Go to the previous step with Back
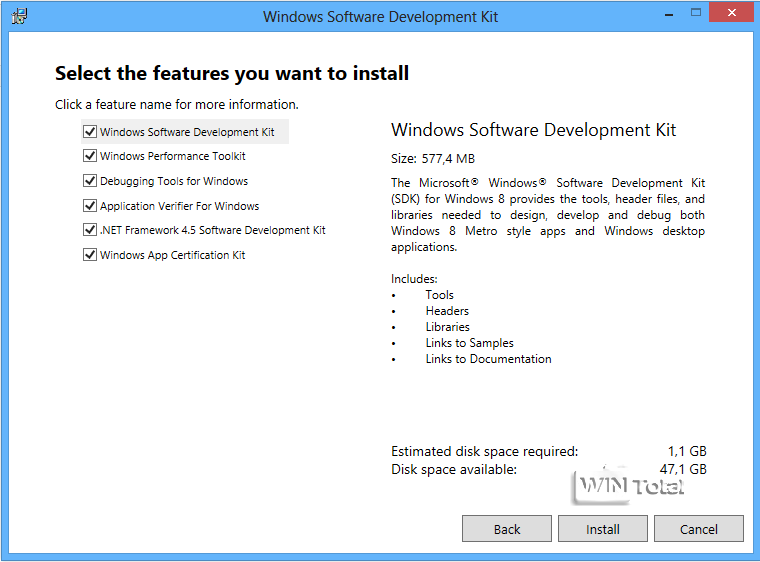Viewport: 760px width, 562px height. click(507, 529)
